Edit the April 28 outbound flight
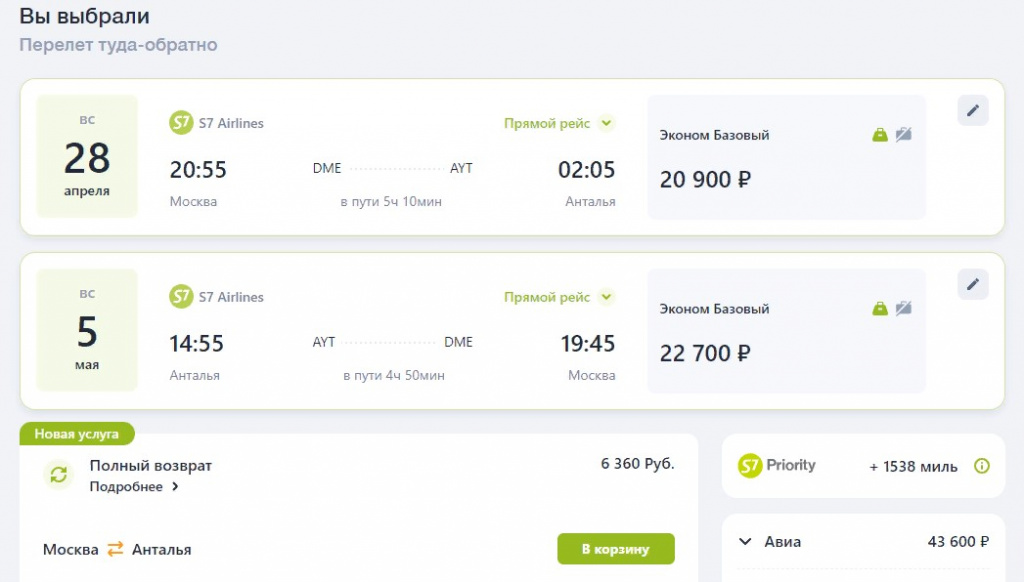This screenshot has width=1024, height=582. (x=972, y=110)
